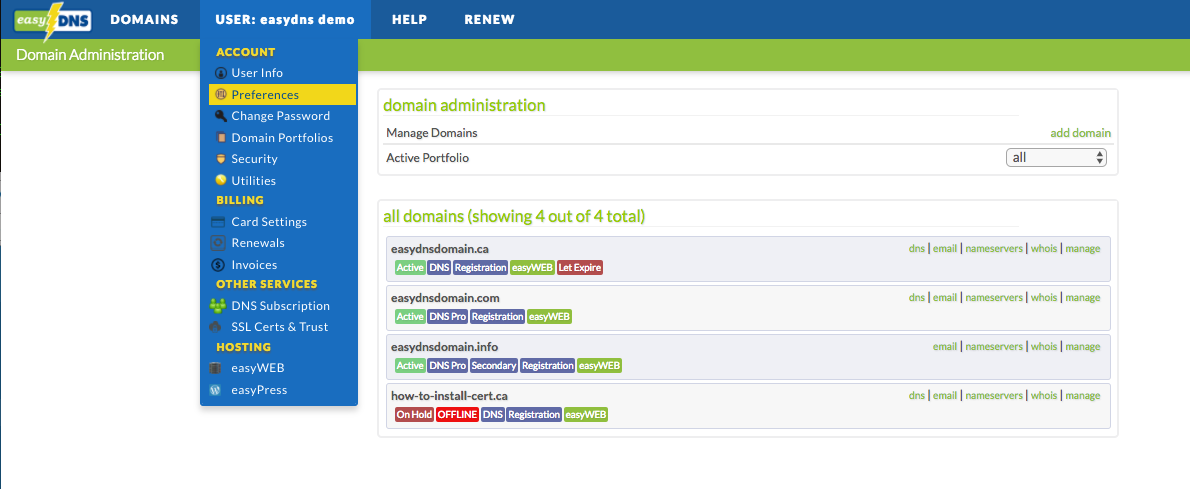The height and width of the screenshot is (489, 1190).
Task: Choose Preferences in the account menu
Action: click(282, 95)
